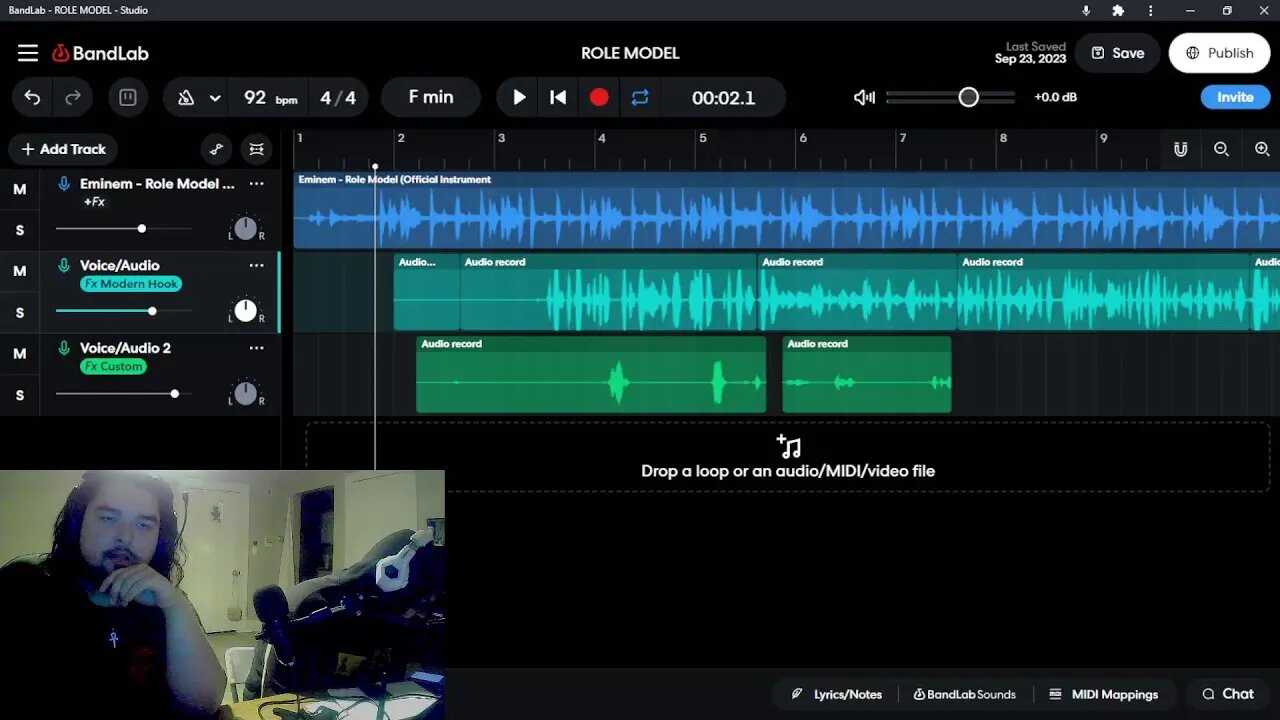Open Voice/Audio track options menu
Viewport: 1280px width, 720px height.
[x=257, y=266]
